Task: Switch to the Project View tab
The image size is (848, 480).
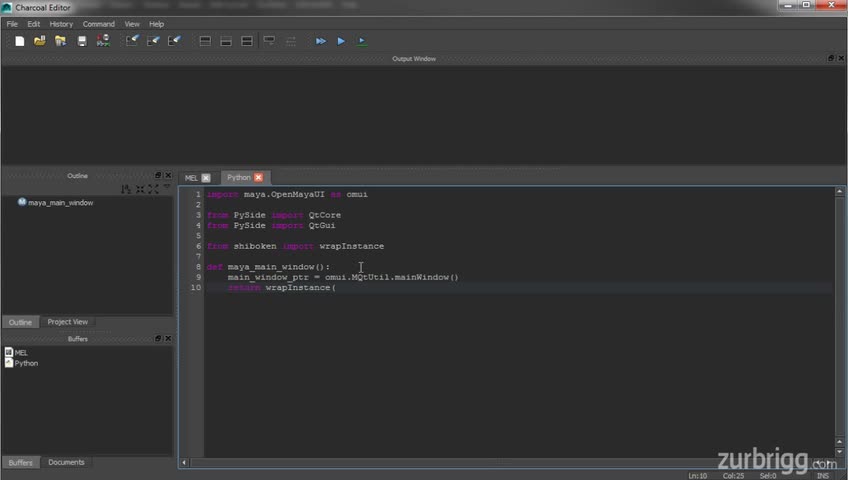Action: tap(67, 322)
